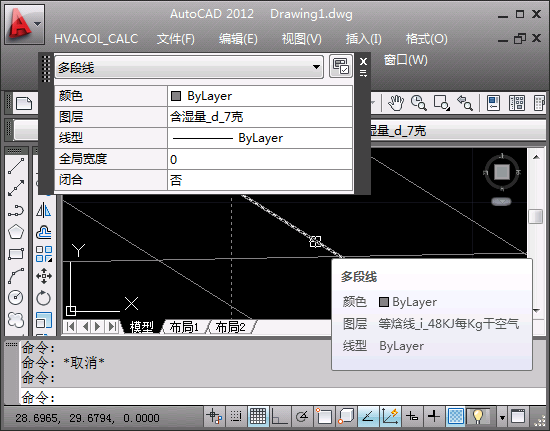Activate the Array modify tool
This screenshot has width=550, height=431.
[x=44, y=254]
